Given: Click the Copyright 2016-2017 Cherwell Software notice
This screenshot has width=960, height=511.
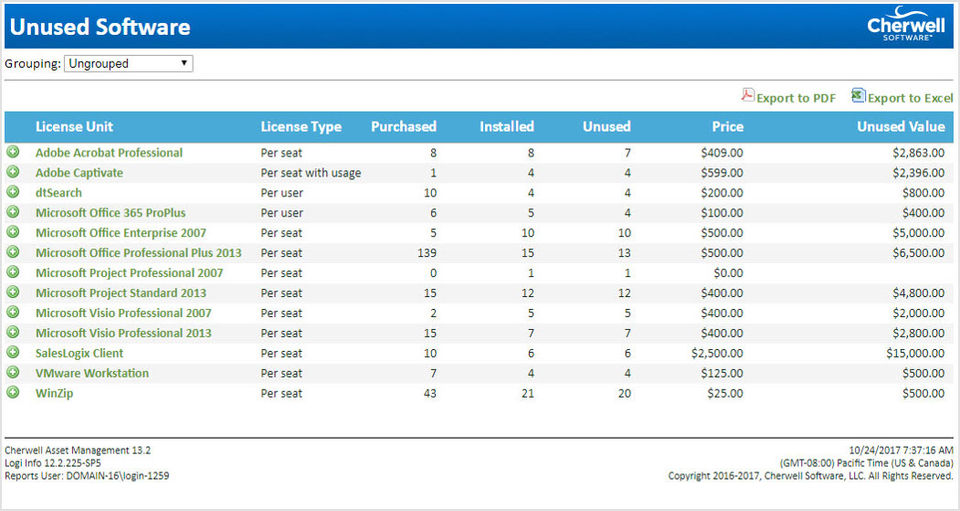Looking at the screenshot, I should click(811, 476).
